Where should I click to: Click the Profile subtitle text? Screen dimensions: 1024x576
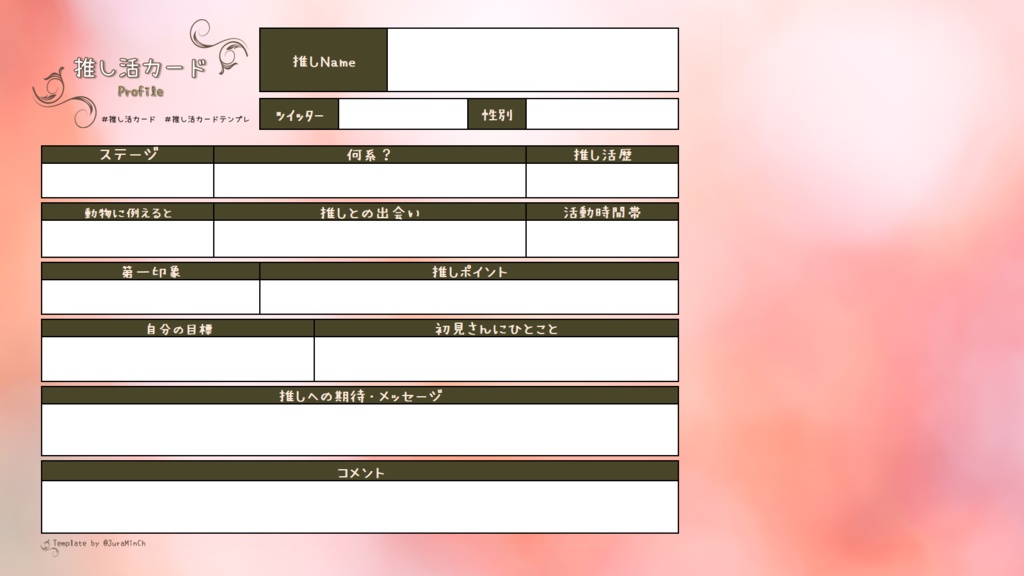140,91
